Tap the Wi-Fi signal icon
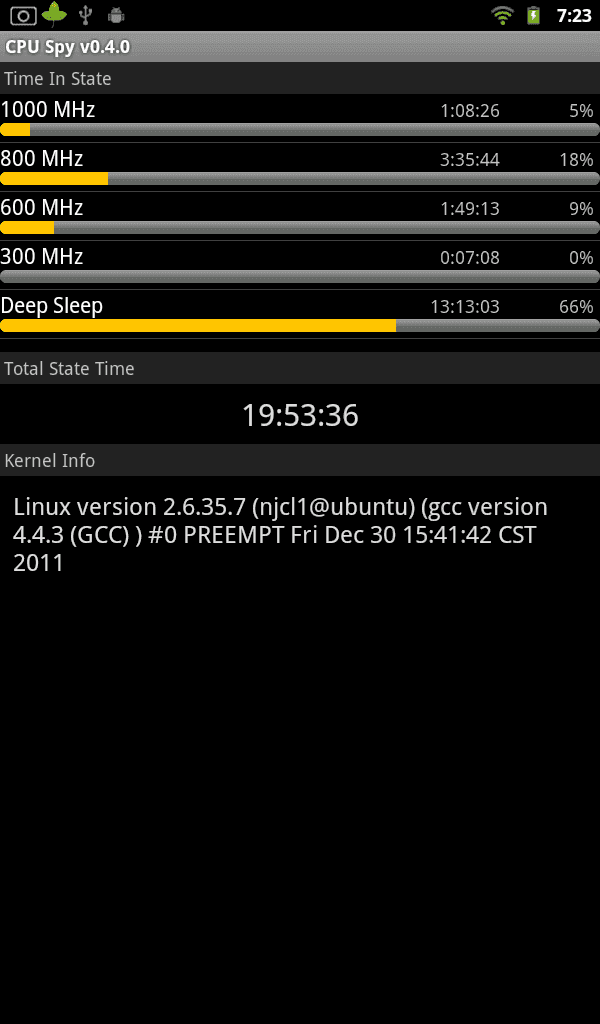This screenshot has height=1024, width=600. tap(502, 15)
